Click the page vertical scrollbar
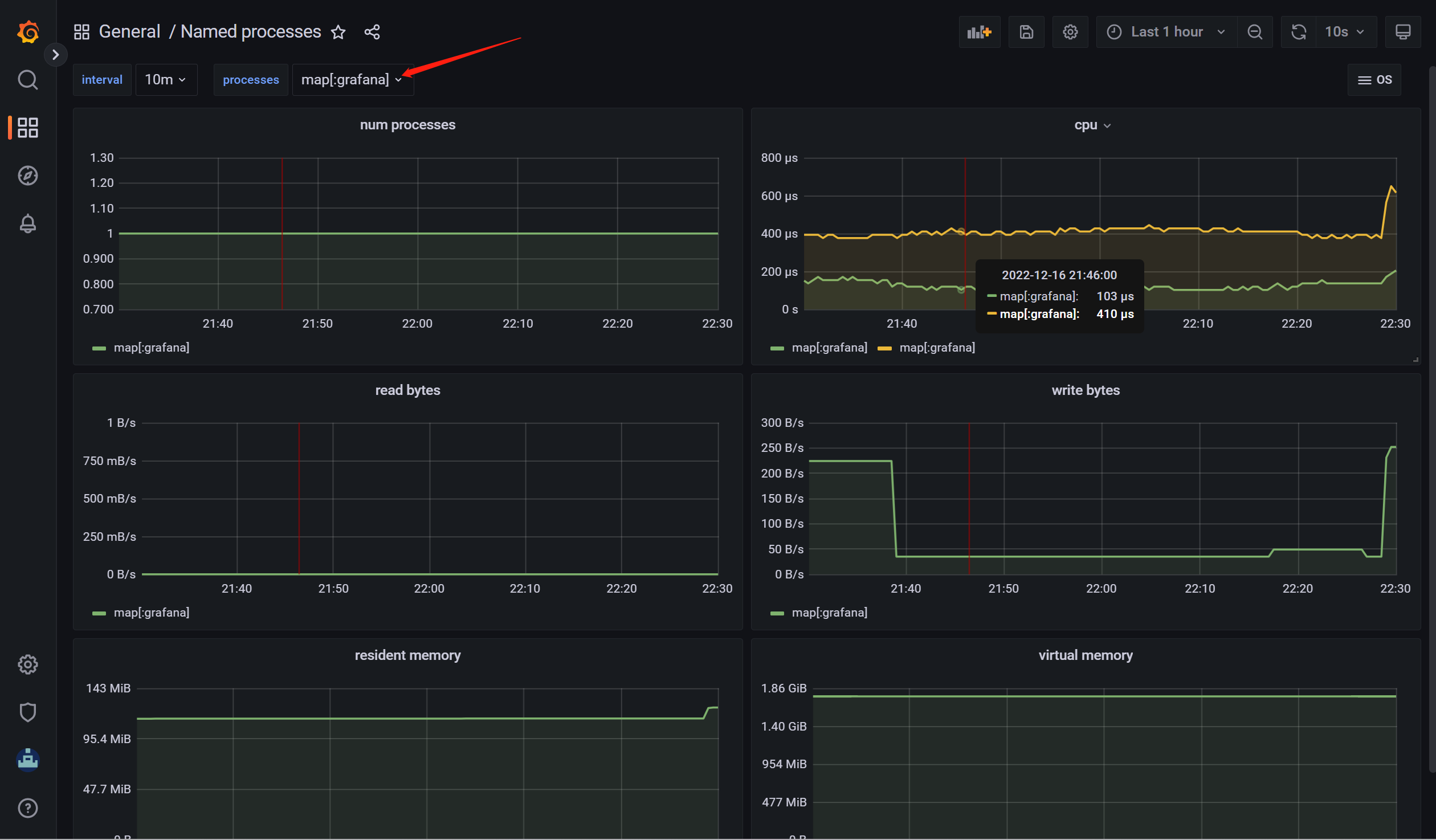 tap(1432, 419)
